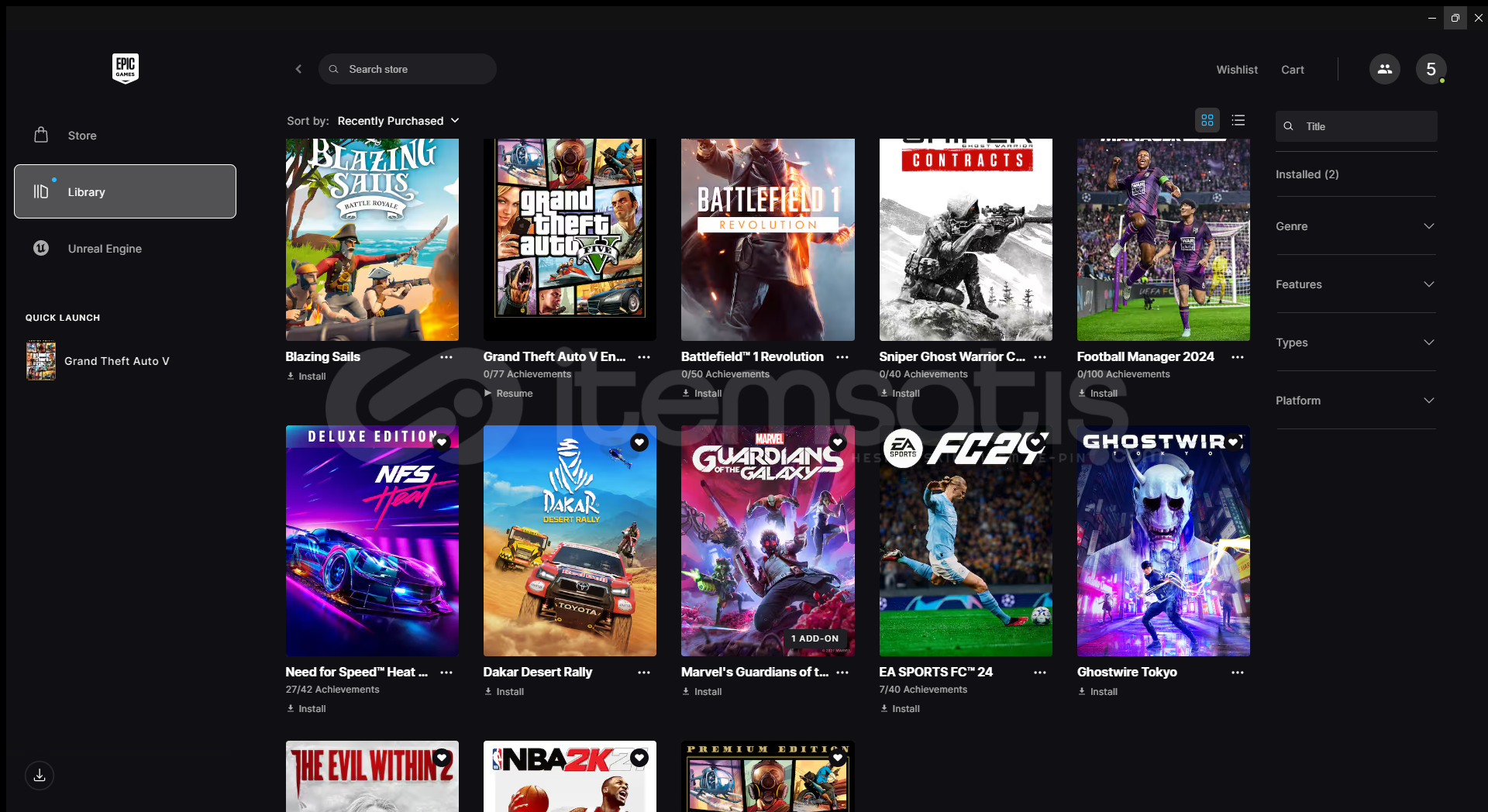Click the Epic Games logo
The height and width of the screenshot is (812, 1488).
125,68
